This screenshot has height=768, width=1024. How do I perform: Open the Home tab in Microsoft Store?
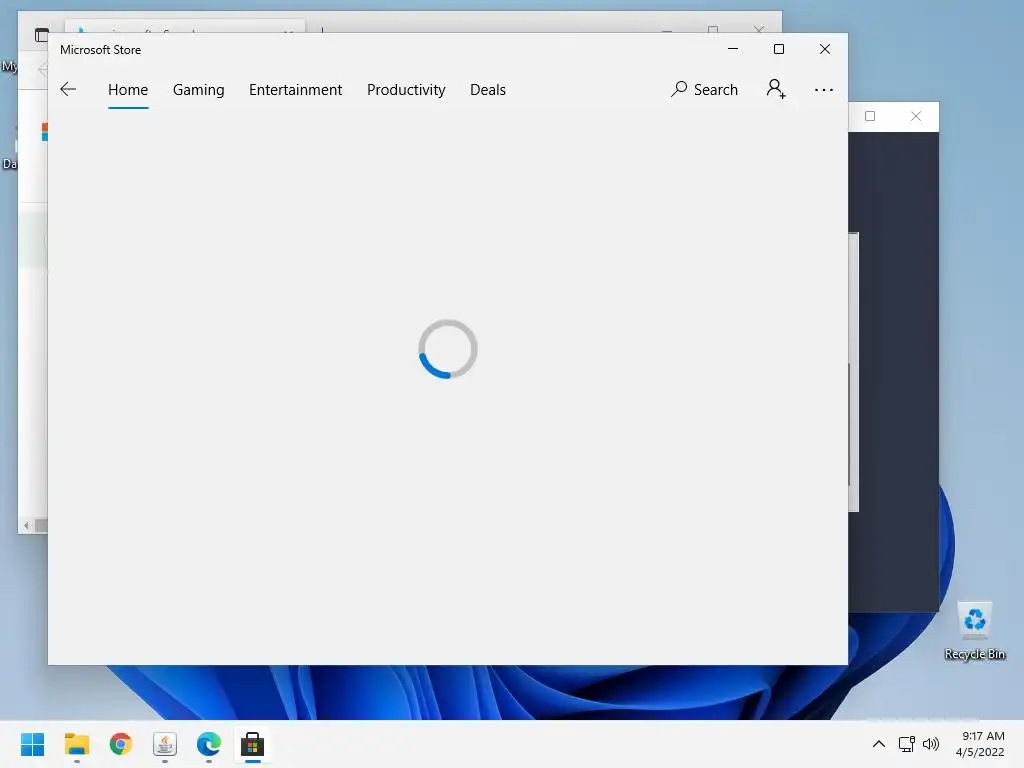tap(128, 89)
